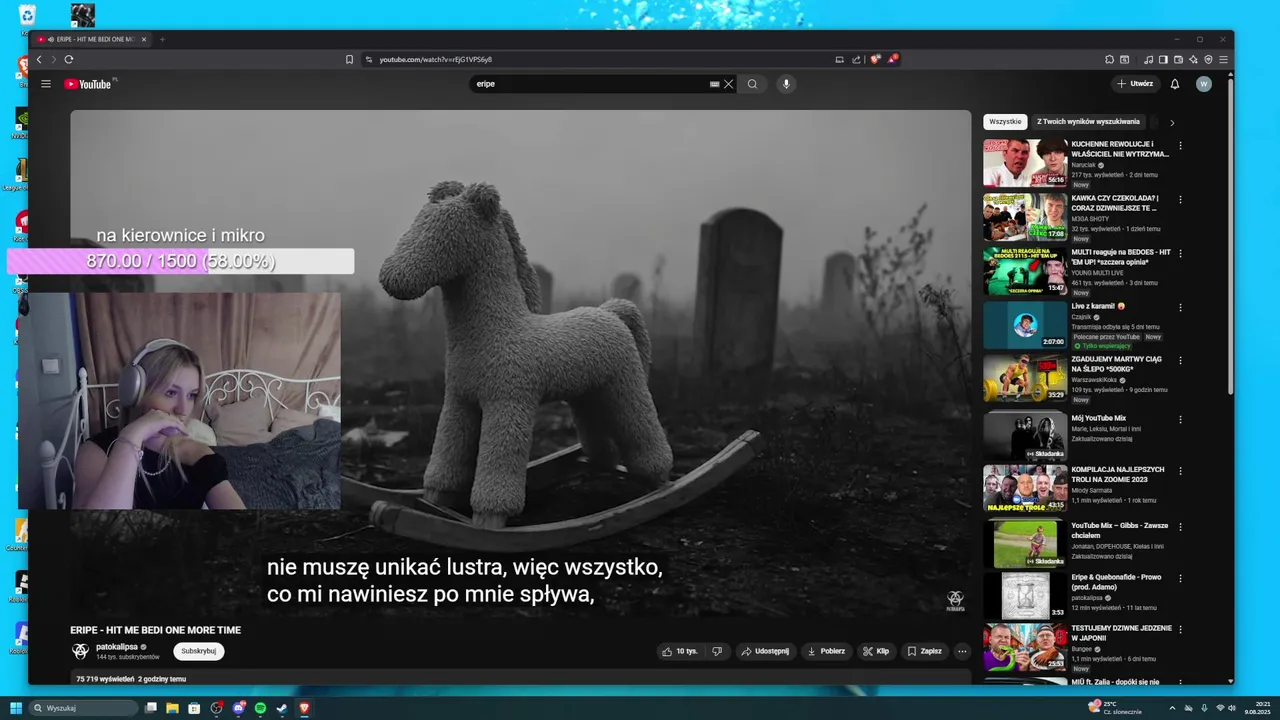Image resolution: width=1280 pixels, height=720 pixels.
Task: Open the patokalipsa channel avatar
Action: 81,651
